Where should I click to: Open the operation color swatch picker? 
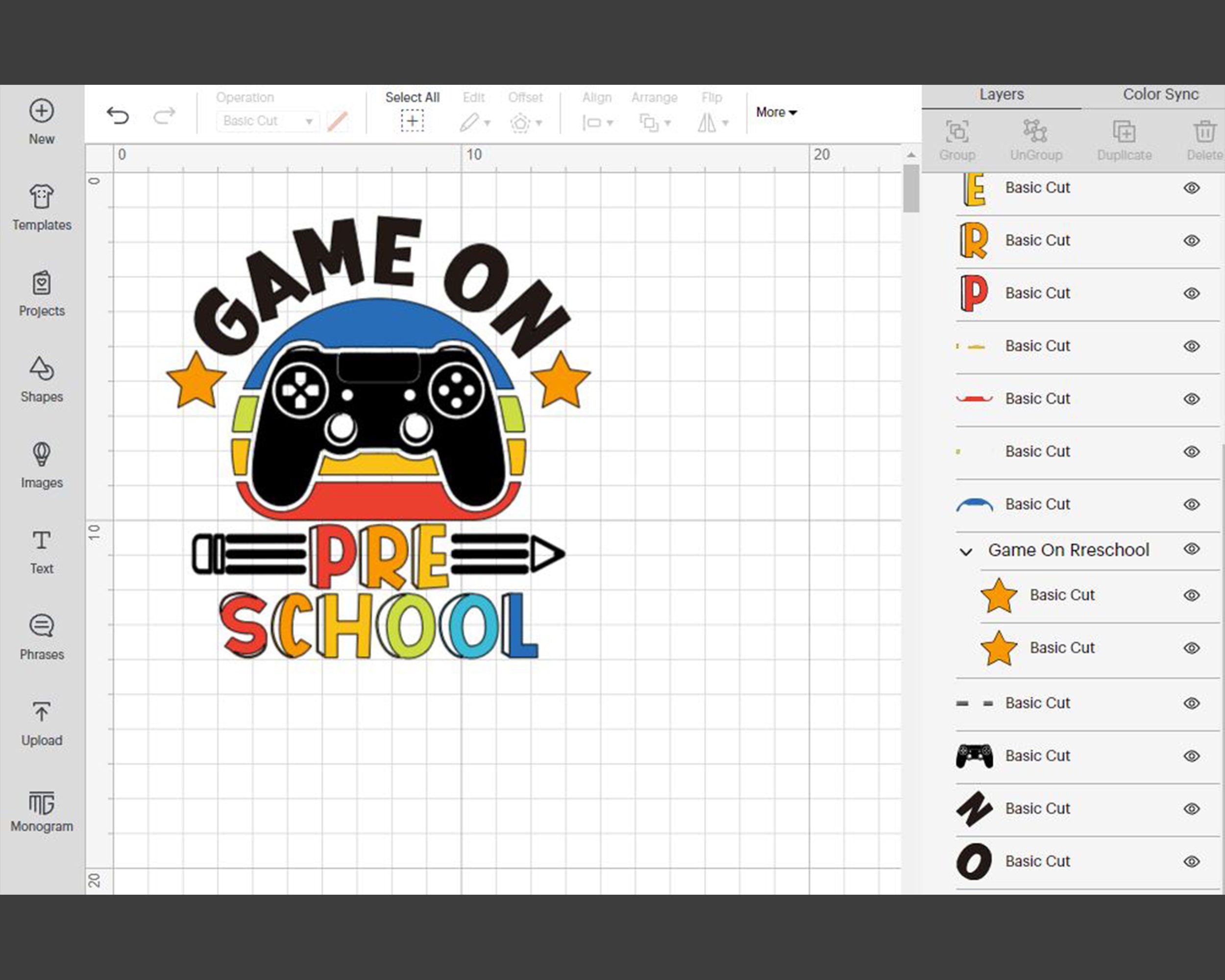point(338,121)
